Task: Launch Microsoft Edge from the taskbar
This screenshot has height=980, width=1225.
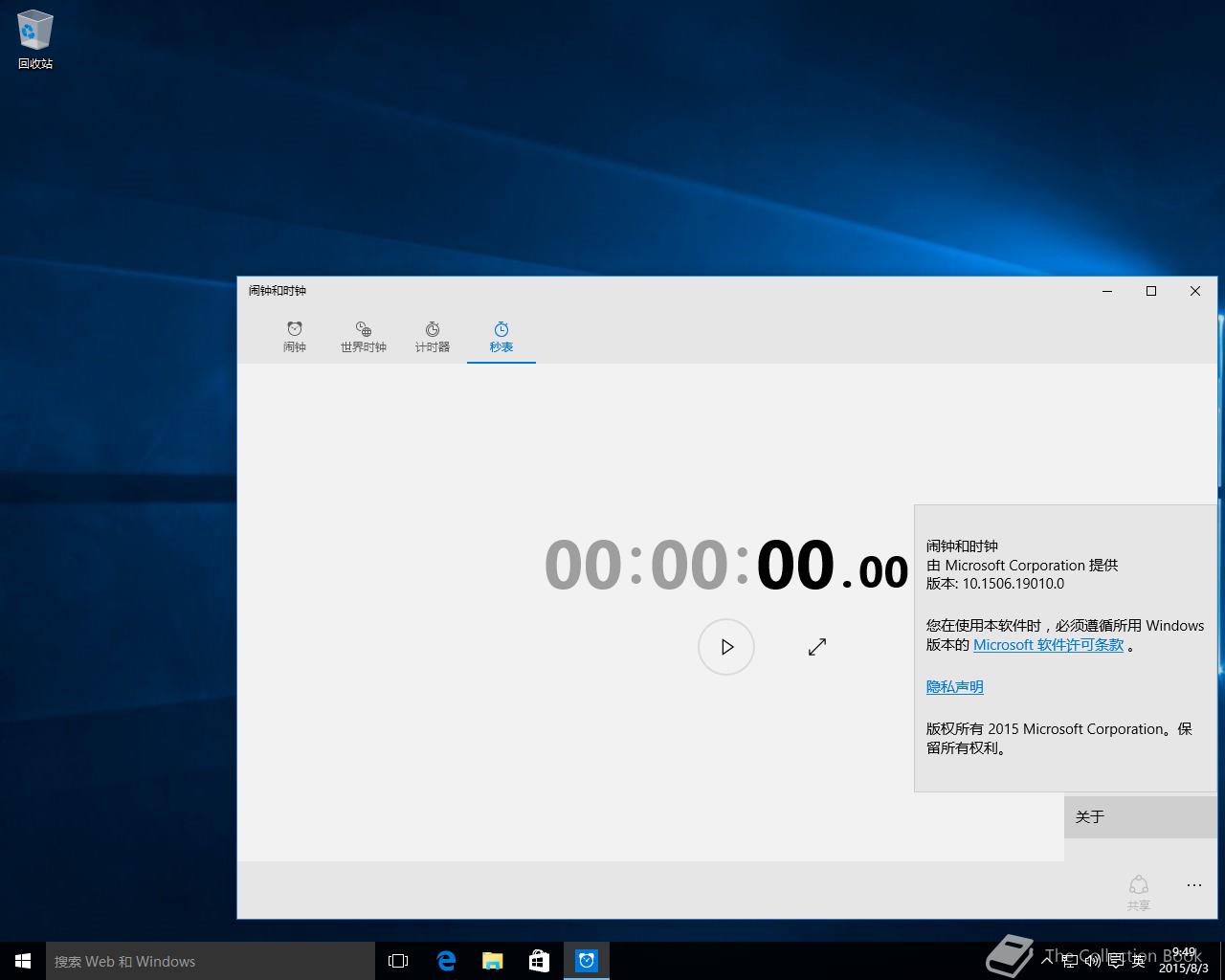Action: coord(446,961)
